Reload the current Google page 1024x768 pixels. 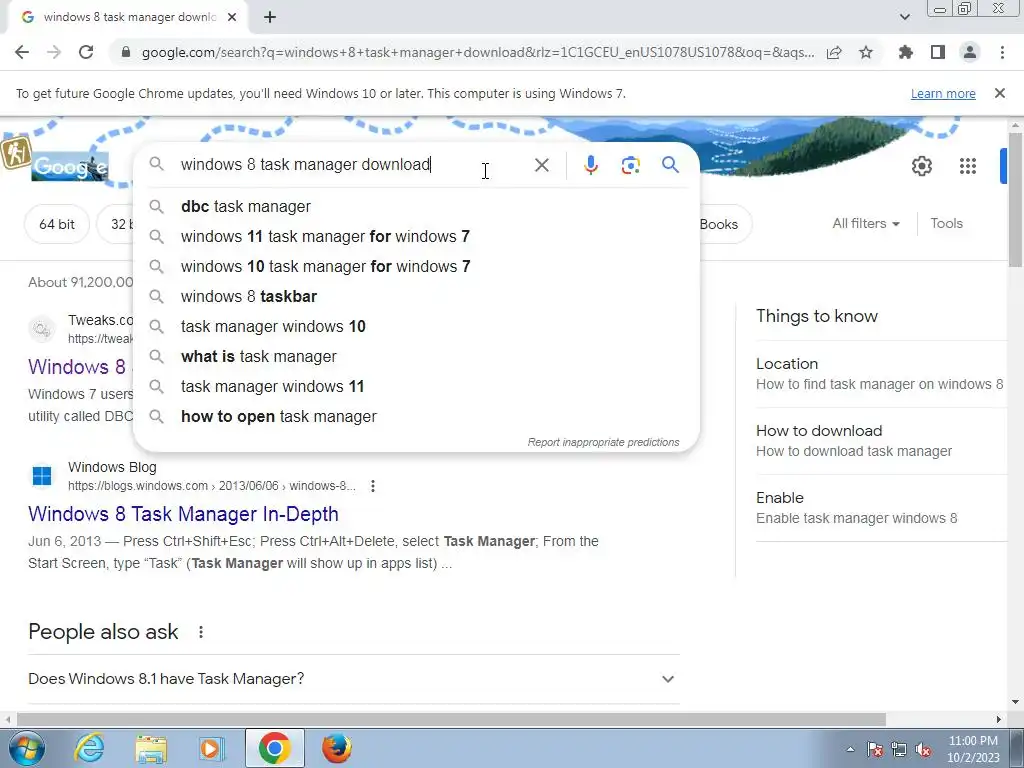[x=86, y=52]
